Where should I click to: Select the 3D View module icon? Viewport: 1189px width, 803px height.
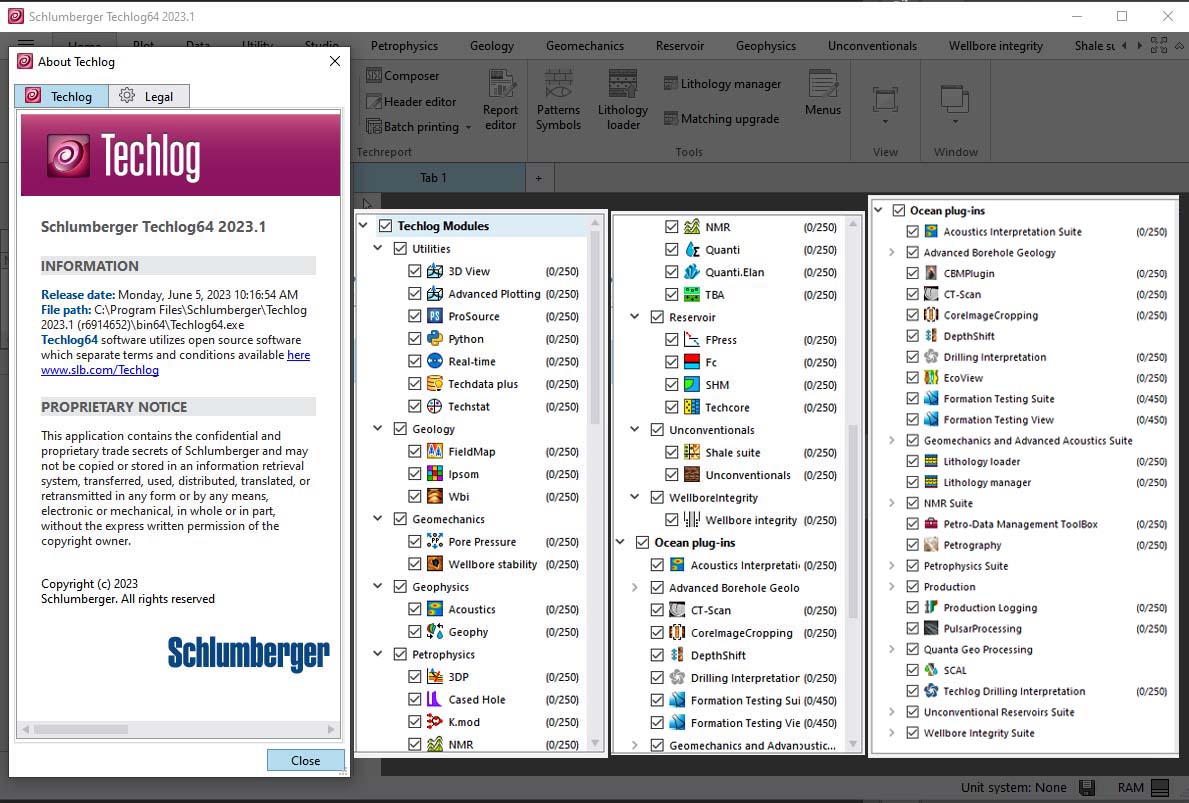click(435, 271)
